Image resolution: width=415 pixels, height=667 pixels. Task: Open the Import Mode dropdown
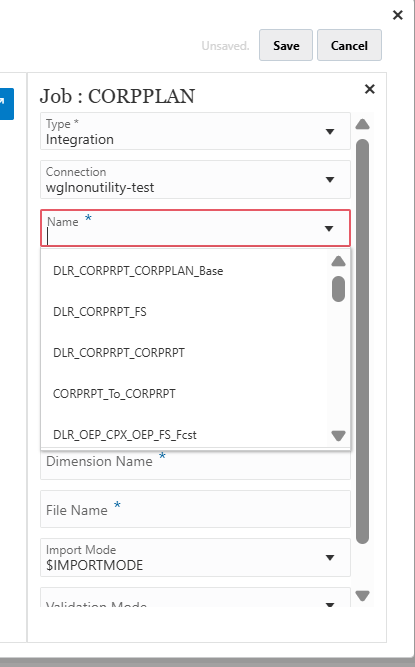[x=195, y=557]
